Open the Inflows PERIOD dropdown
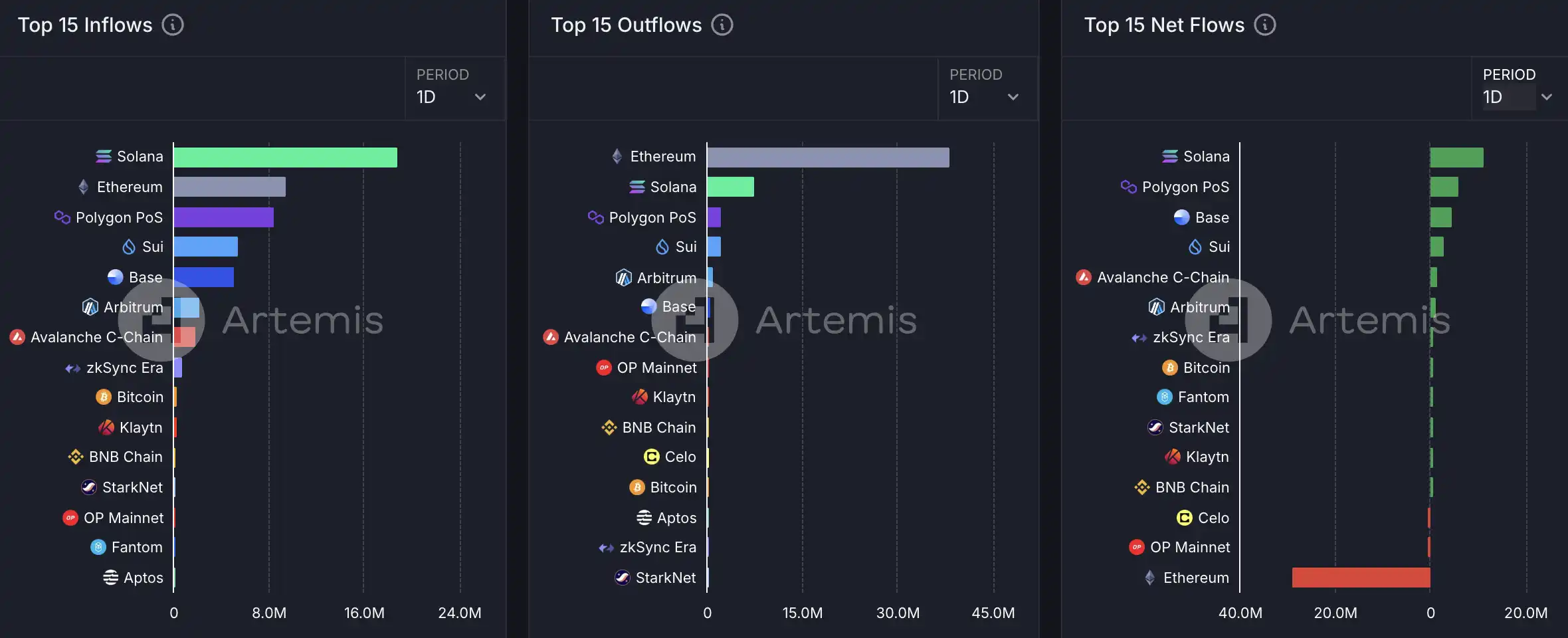 point(452,96)
